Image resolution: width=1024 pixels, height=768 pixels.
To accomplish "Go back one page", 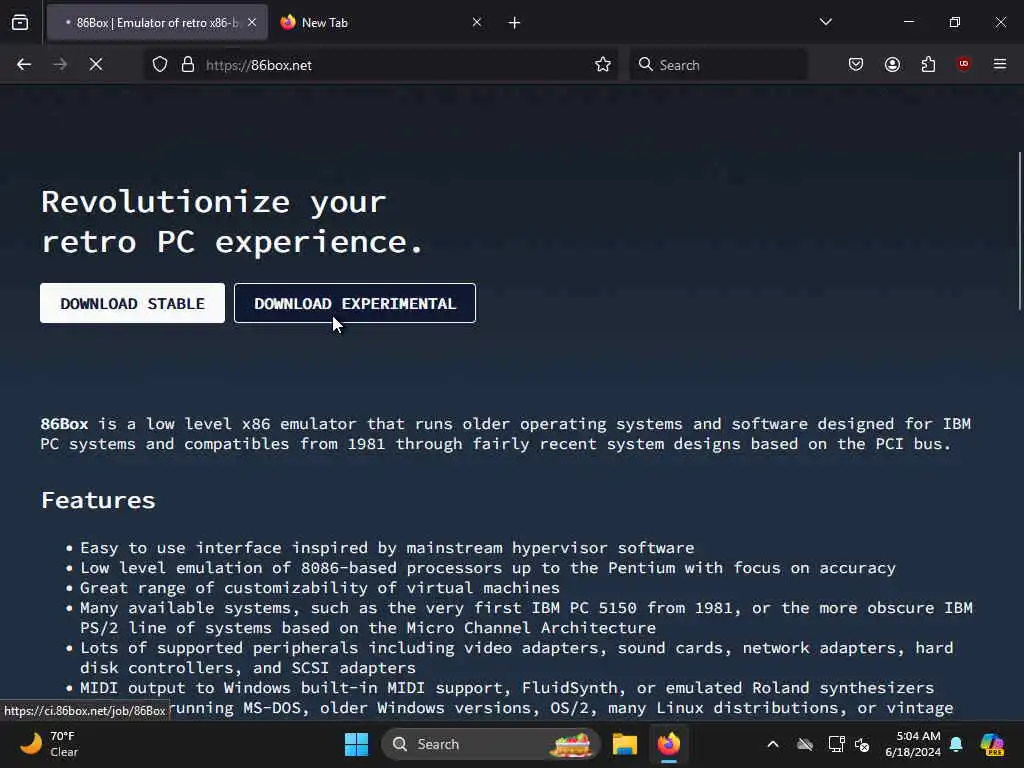I will 24,65.
